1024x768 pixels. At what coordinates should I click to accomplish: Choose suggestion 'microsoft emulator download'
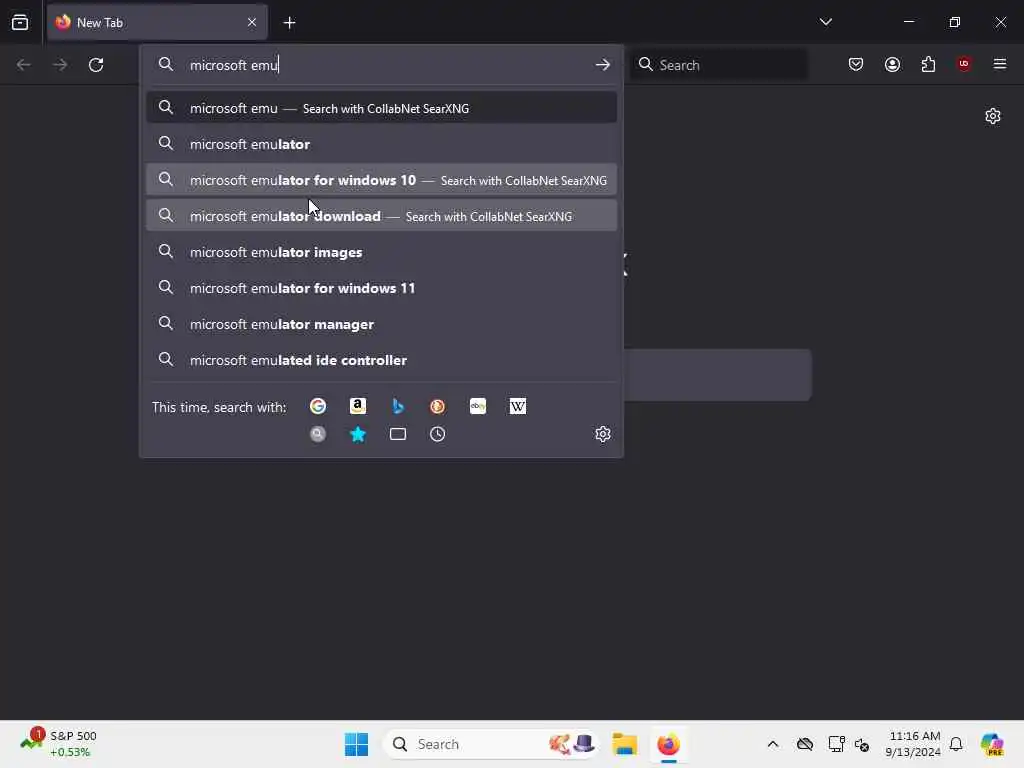(x=381, y=216)
